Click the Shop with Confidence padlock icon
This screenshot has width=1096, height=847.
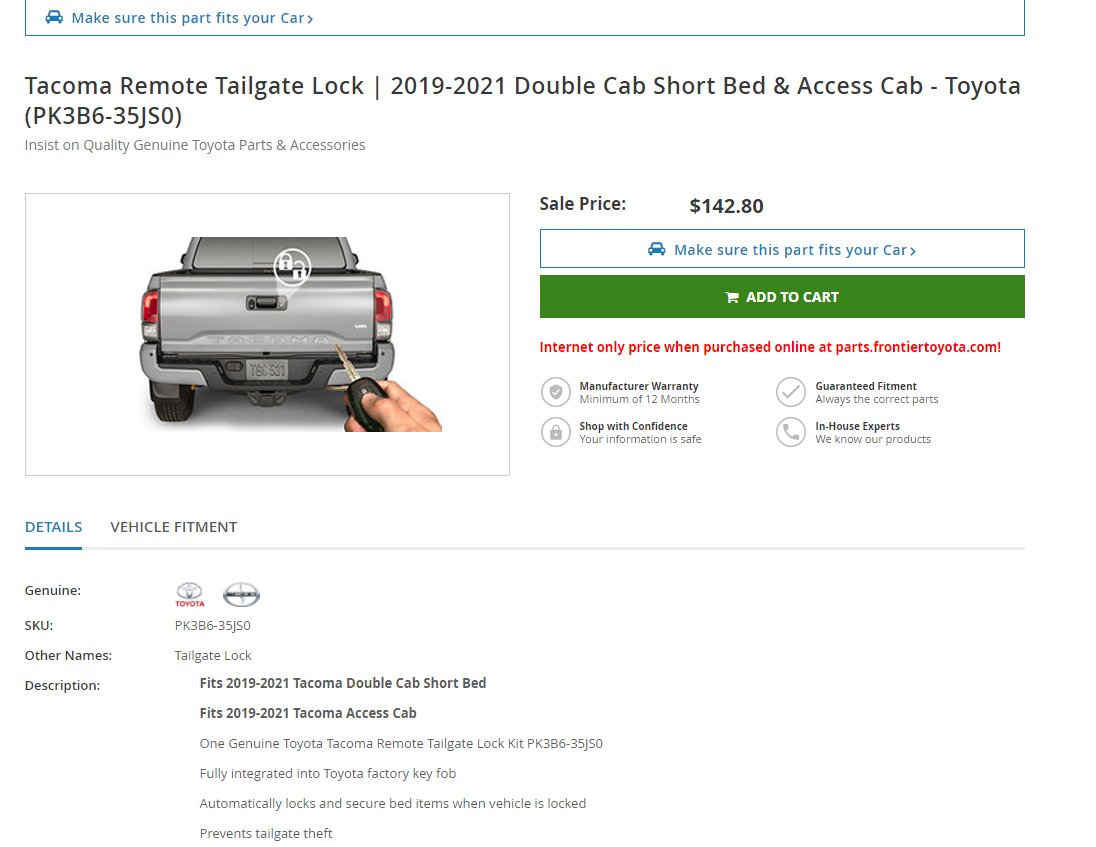point(556,432)
